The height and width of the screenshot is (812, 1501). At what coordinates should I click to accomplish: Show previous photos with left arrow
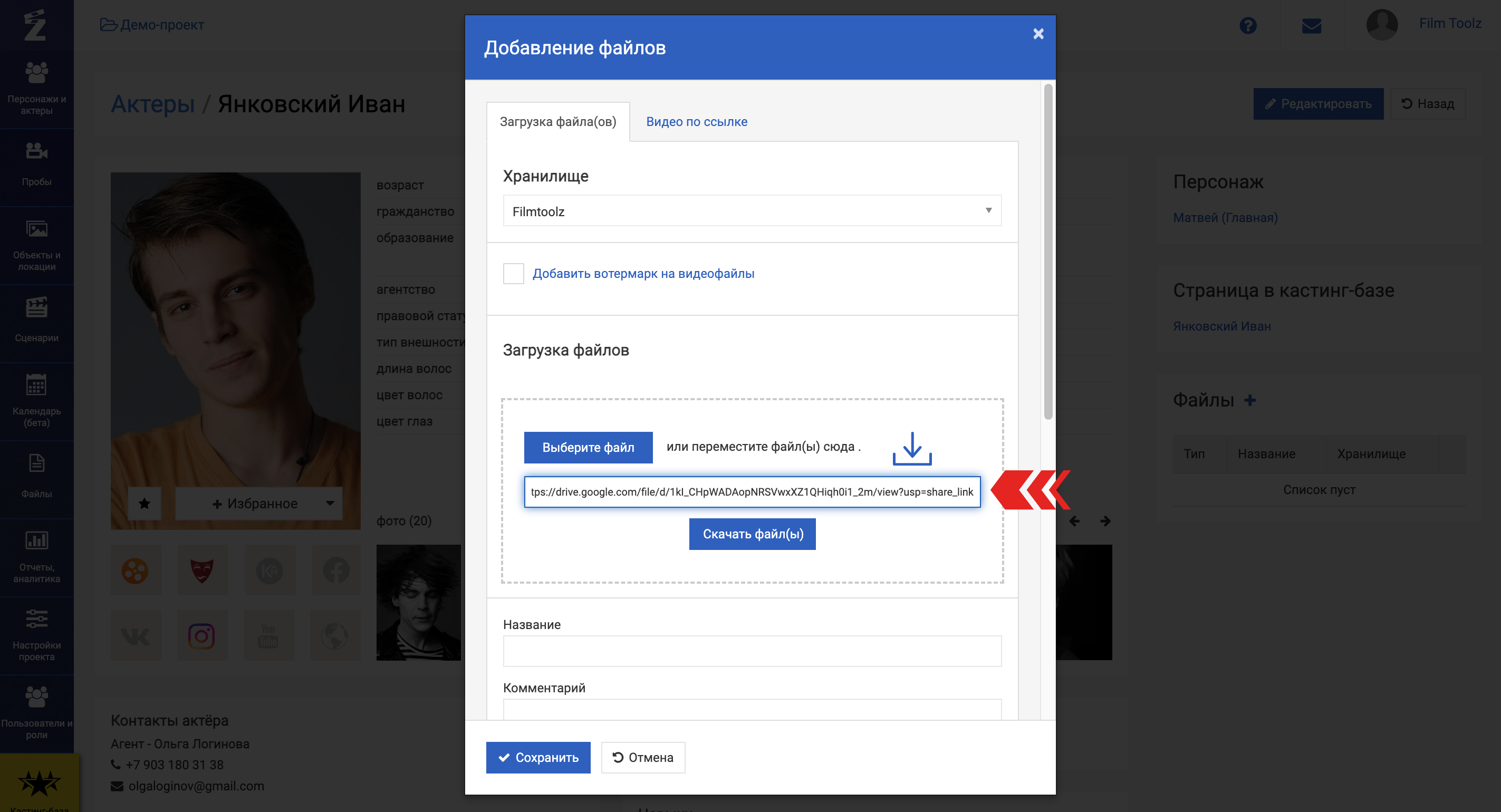(x=1074, y=521)
